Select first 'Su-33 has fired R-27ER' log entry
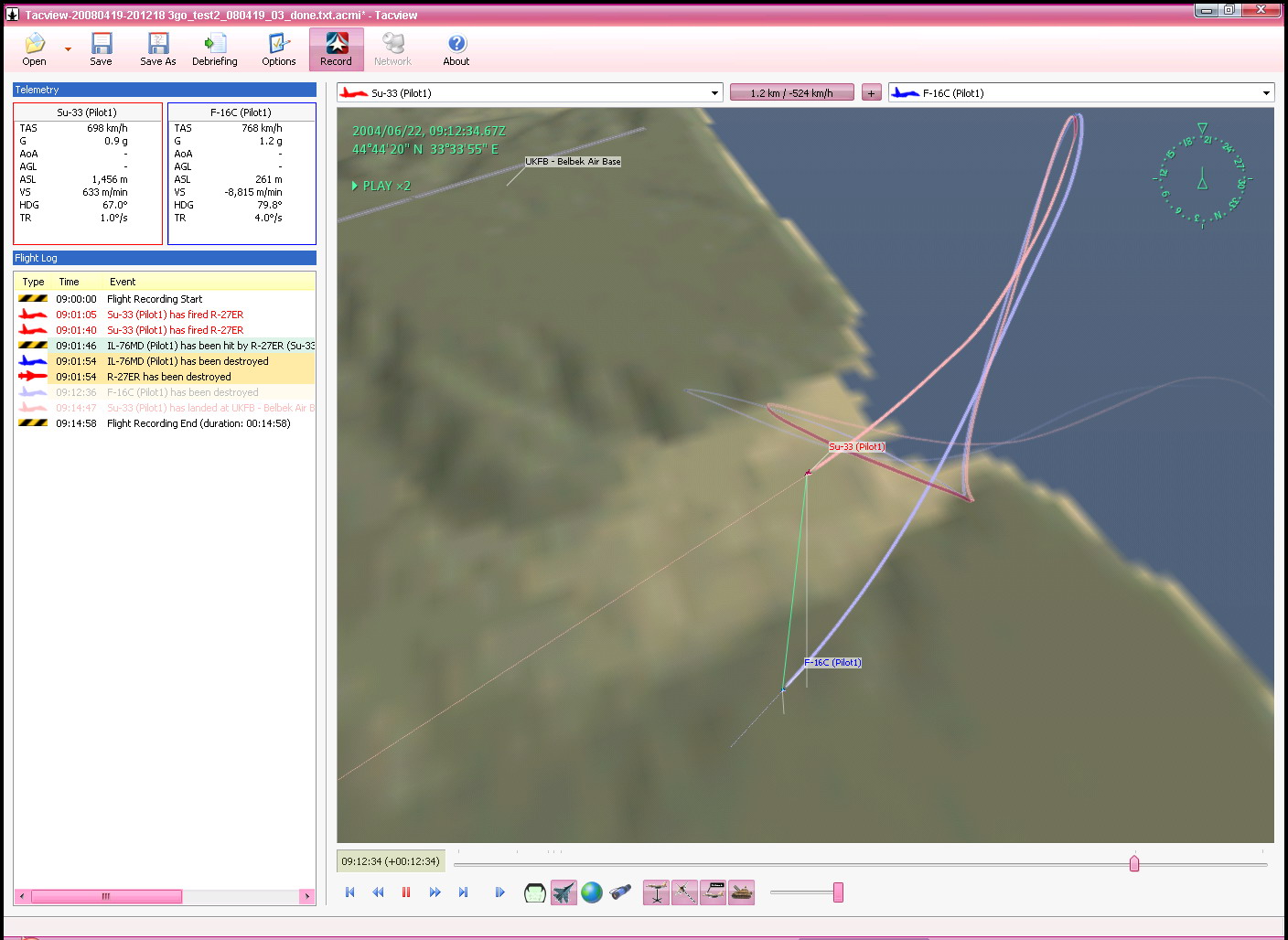Viewport: 1288px width, 940px height. [175, 315]
